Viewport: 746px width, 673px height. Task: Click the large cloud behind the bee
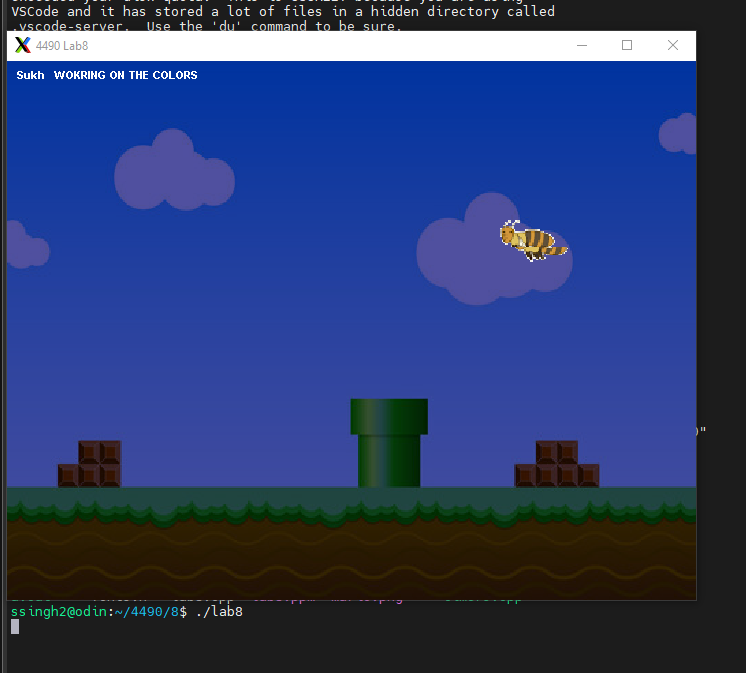[495, 249]
